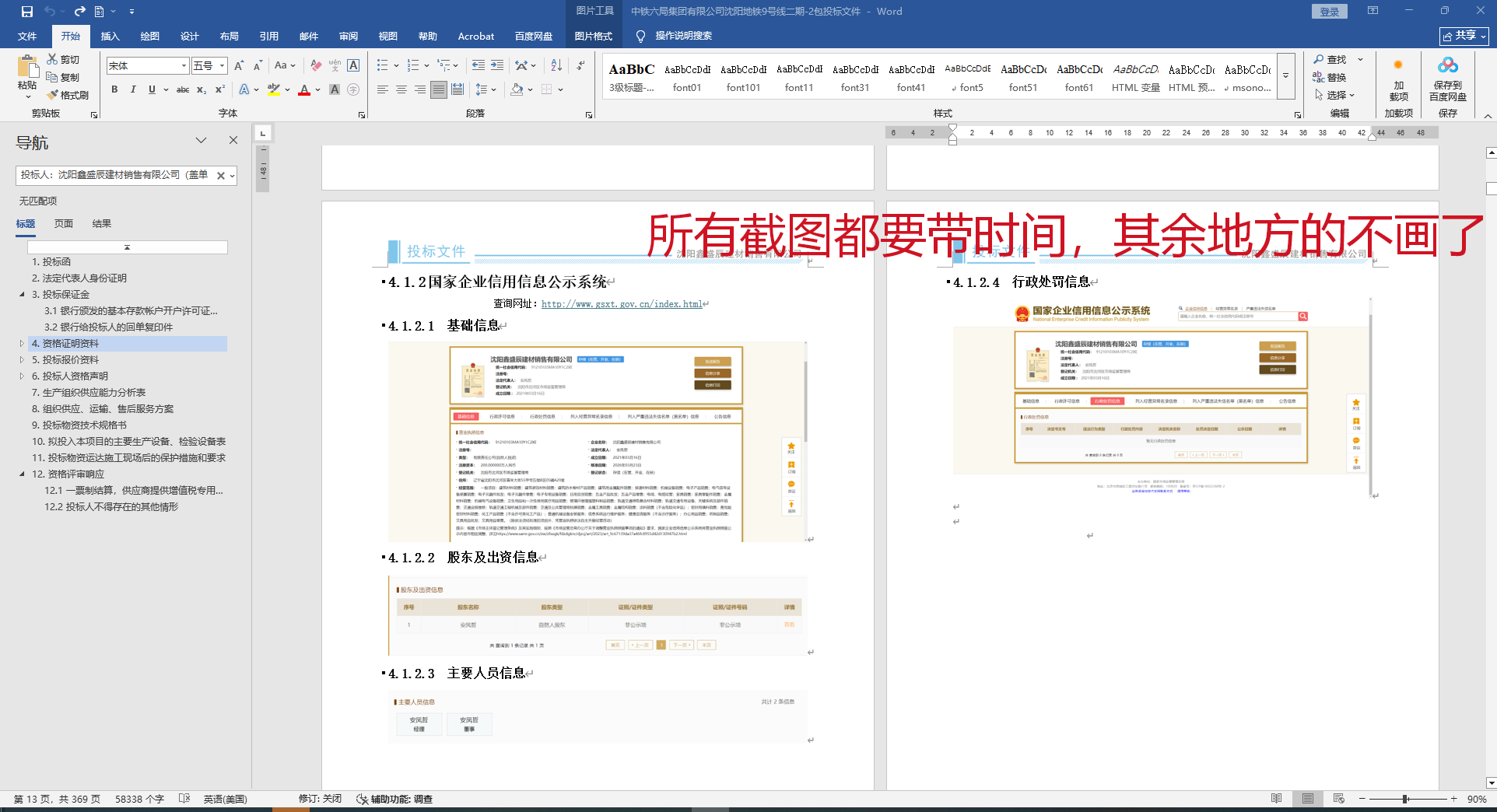Toggle underline formatting

click(152, 89)
